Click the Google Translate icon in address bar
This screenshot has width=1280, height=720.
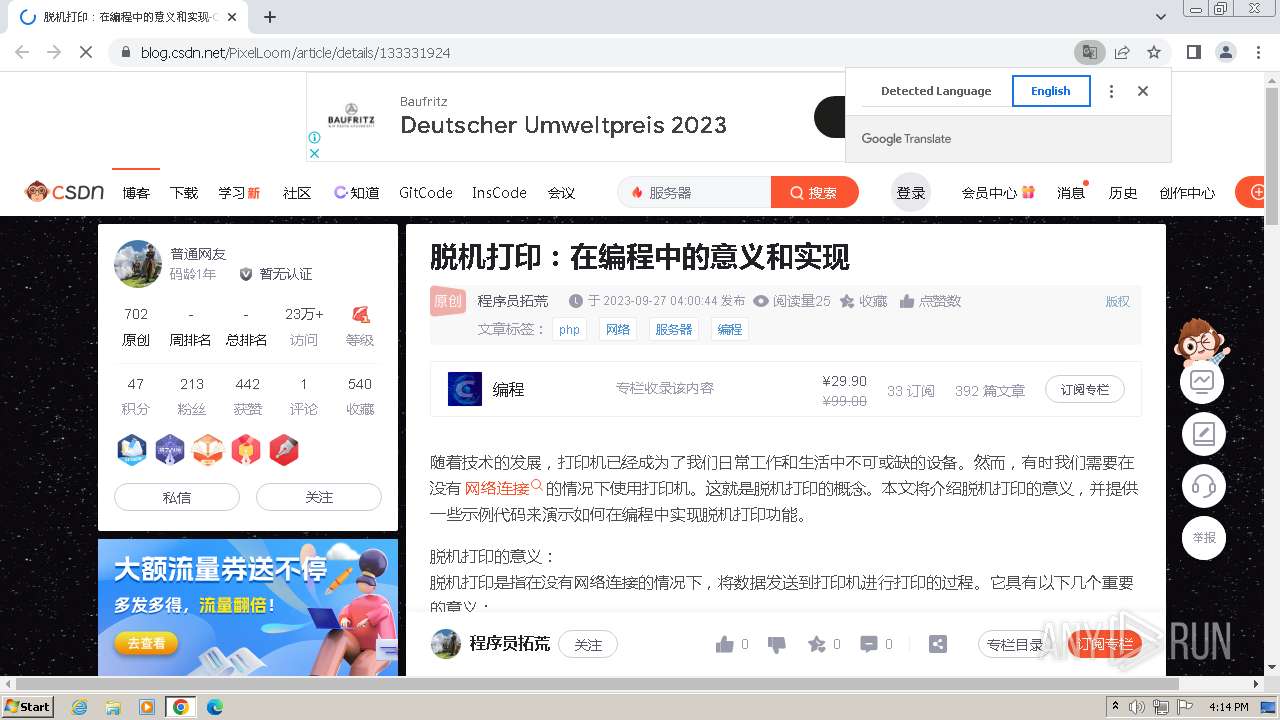(x=1089, y=52)
